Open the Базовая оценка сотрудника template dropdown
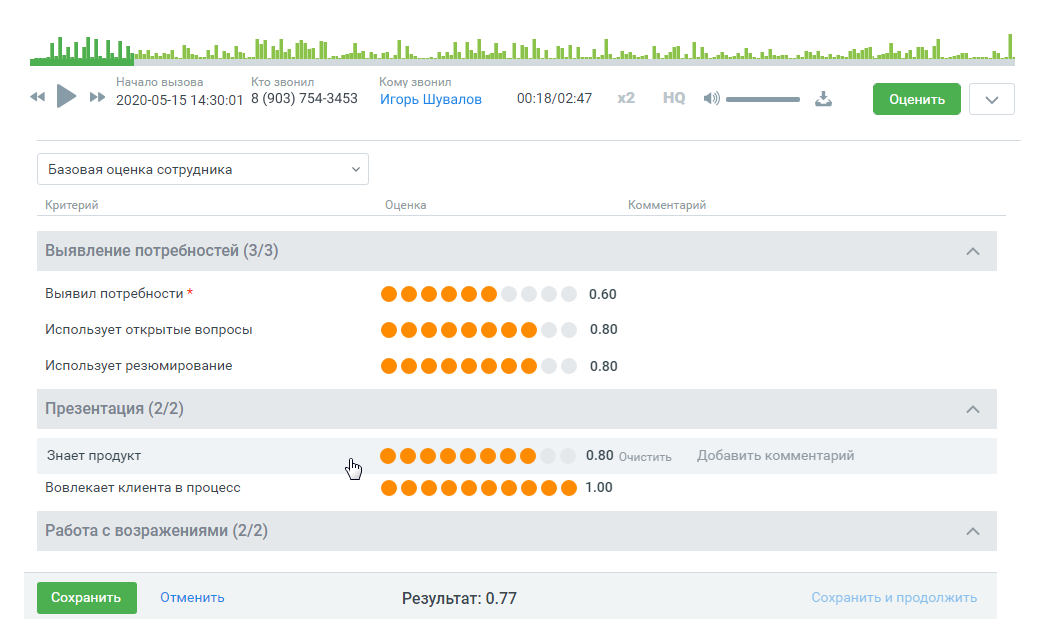This screenshot has height=634, width=1038. pos(202,169)
